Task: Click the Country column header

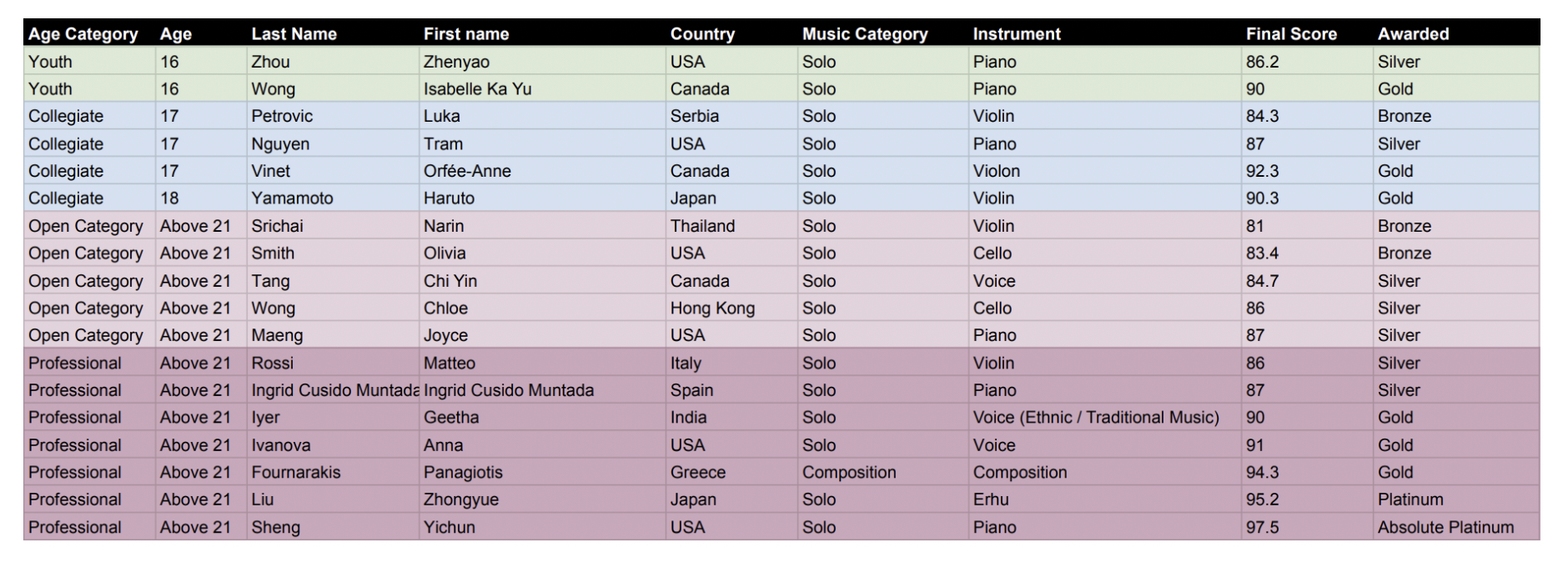Action: pyautogui.click(x=702, y=34)
